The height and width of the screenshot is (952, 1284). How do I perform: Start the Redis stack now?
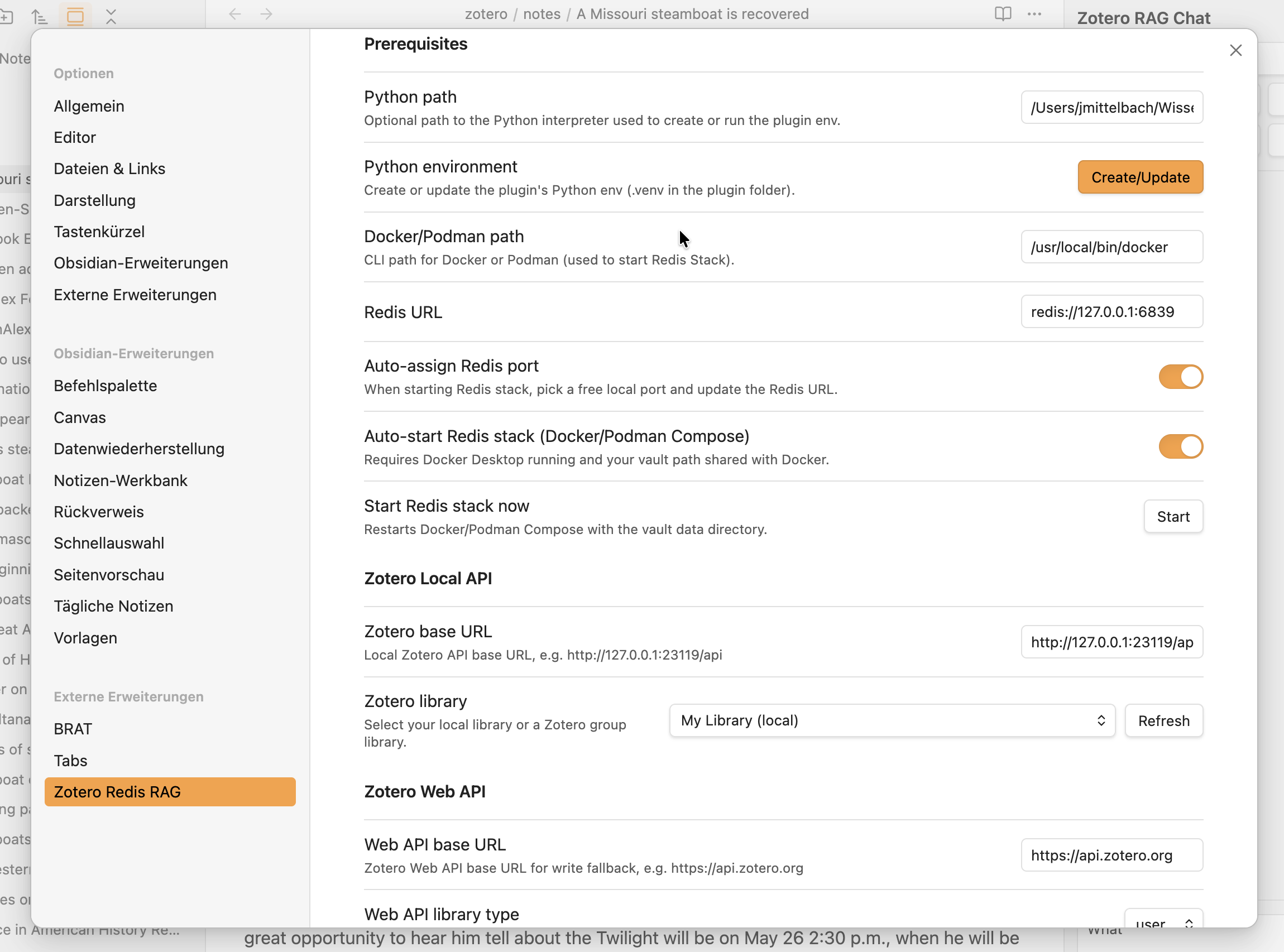click(1173, 516)
